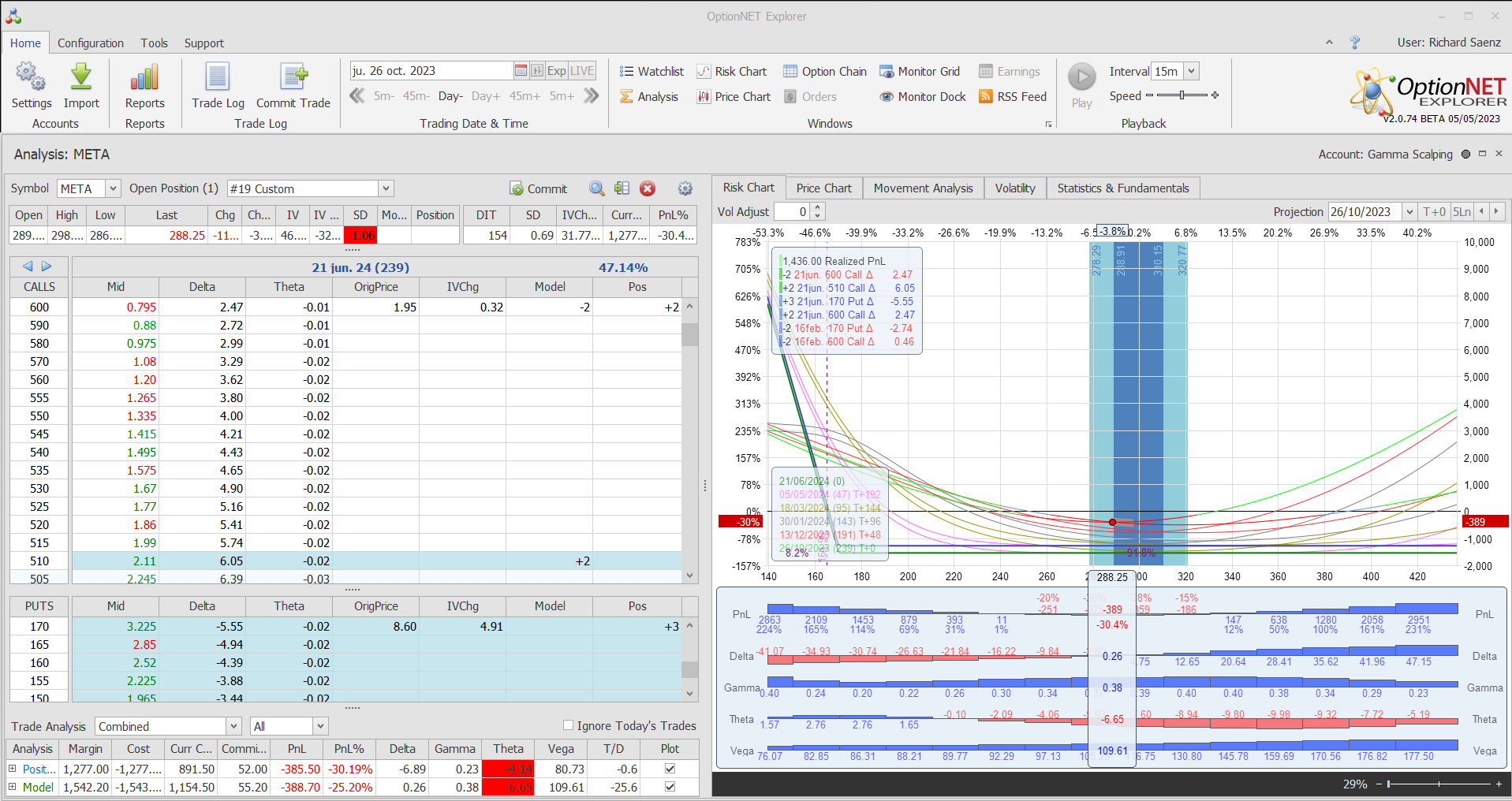Toggle Plot checkbox for Position row
The width and height of the screenshot is (1512, 801).
[x=670, y=769]
